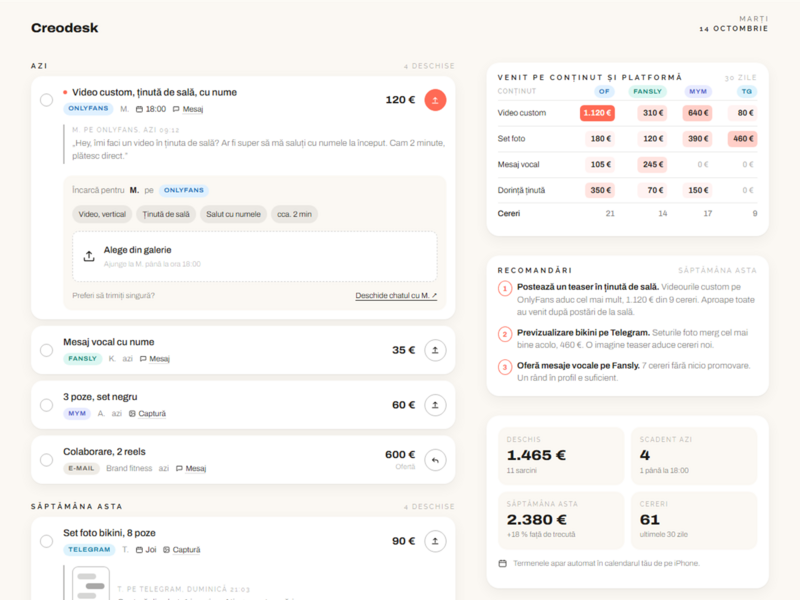The width and height of the screenshot is (800, 600).
Task: Click upload icon for Set foto bikini
Action: click(x=435, y=541)
